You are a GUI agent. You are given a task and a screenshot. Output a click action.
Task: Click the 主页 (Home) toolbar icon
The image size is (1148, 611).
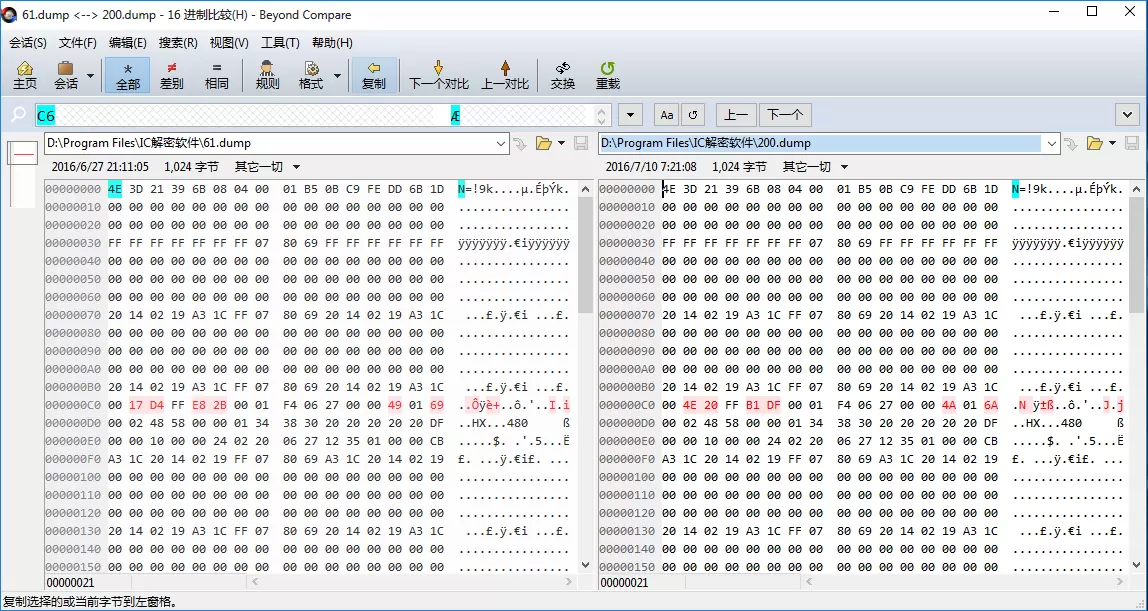point(25,75)
